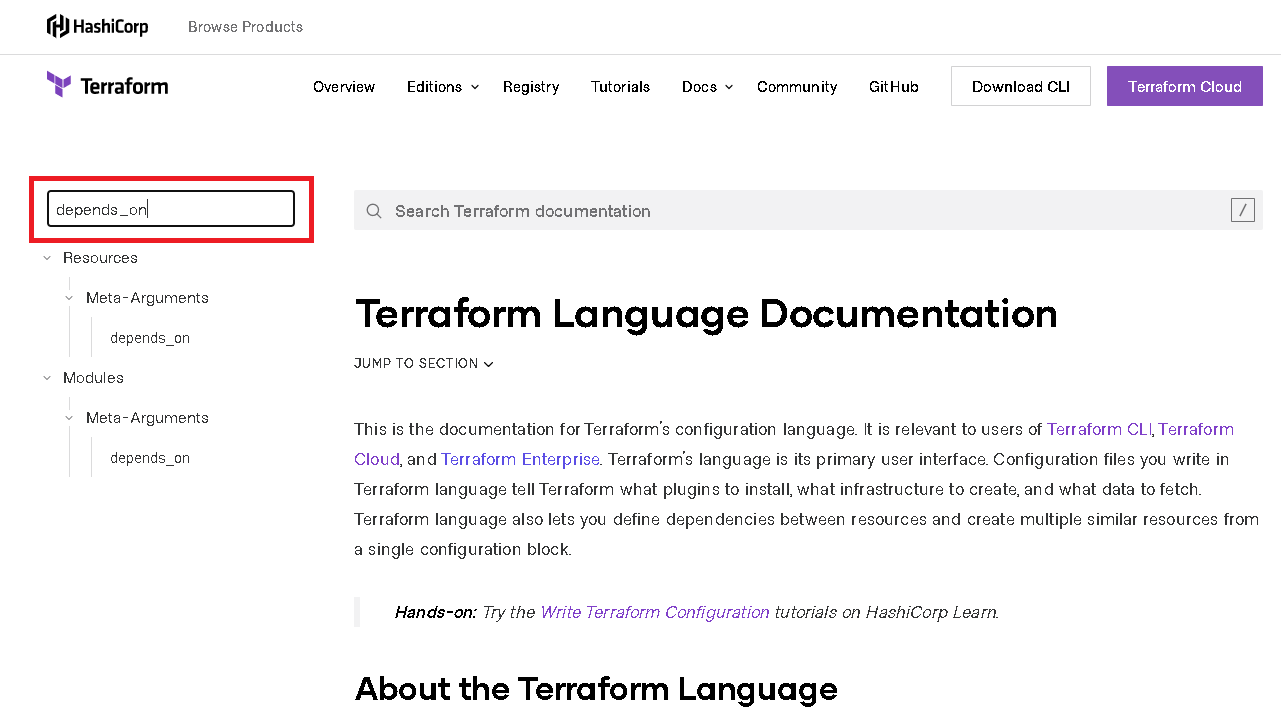
Task: Go to the Registry page
Action: tap(531, 87)
